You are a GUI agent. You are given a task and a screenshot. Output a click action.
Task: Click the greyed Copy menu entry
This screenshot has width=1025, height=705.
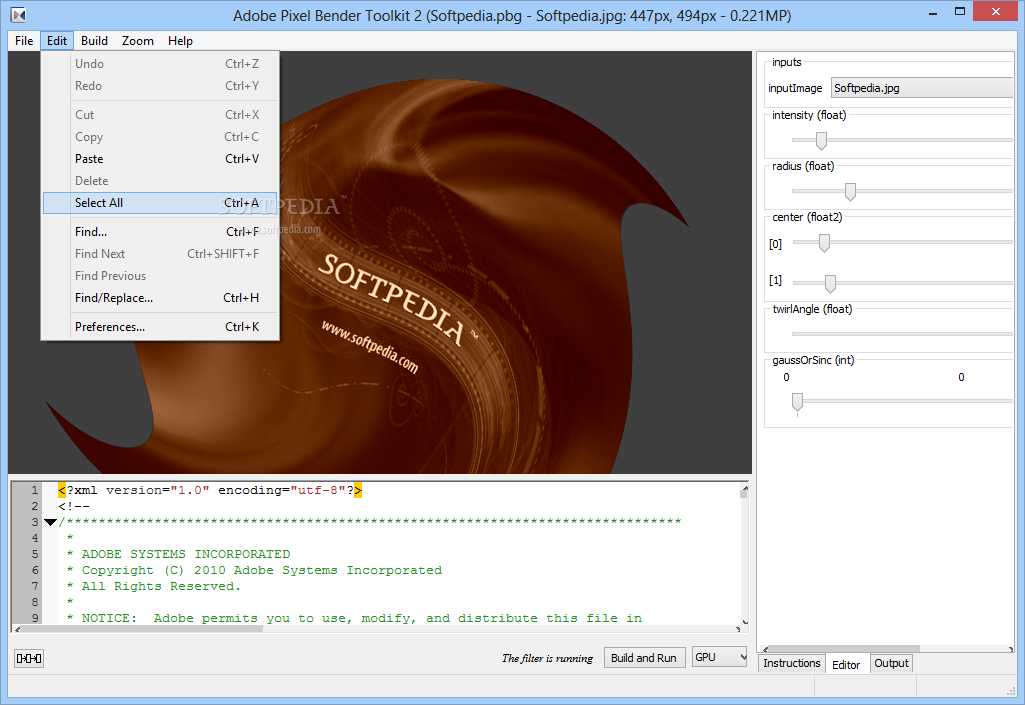160,137
